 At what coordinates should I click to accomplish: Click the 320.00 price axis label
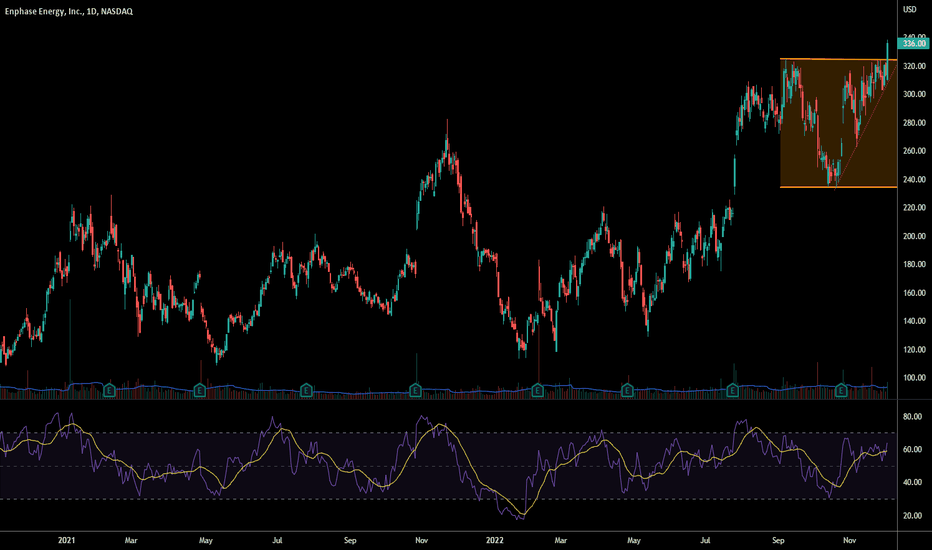914,66
